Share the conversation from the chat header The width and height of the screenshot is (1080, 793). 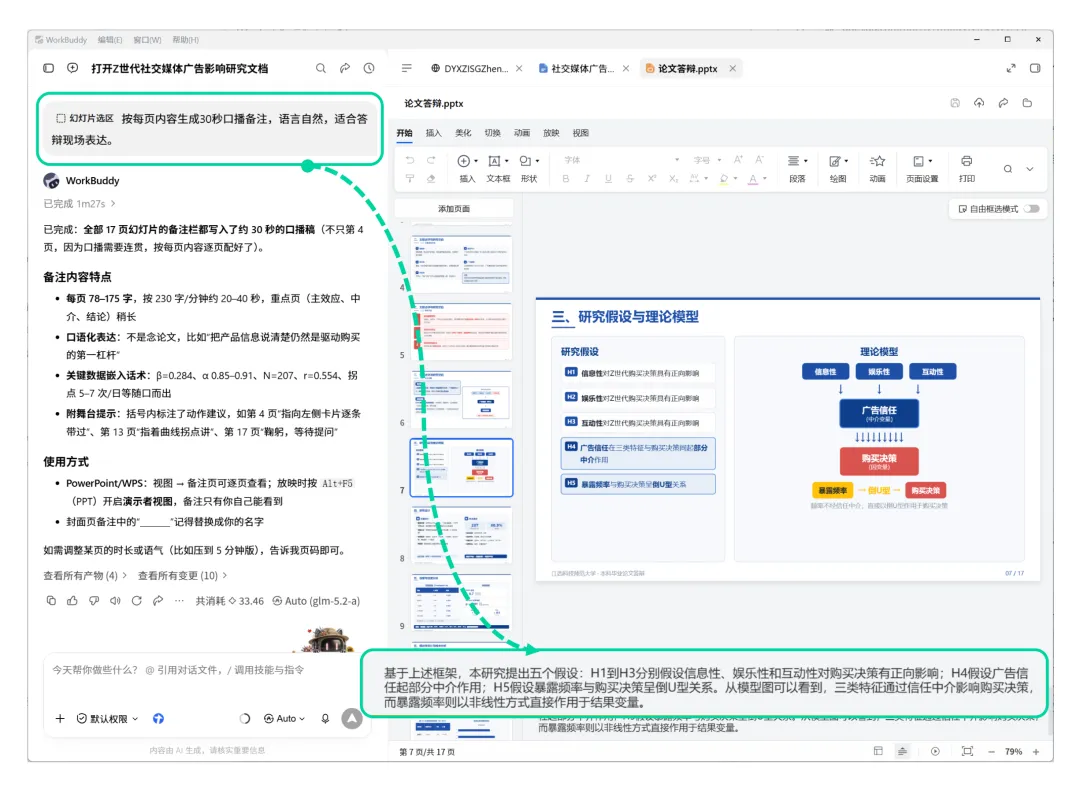pos(345,68)
